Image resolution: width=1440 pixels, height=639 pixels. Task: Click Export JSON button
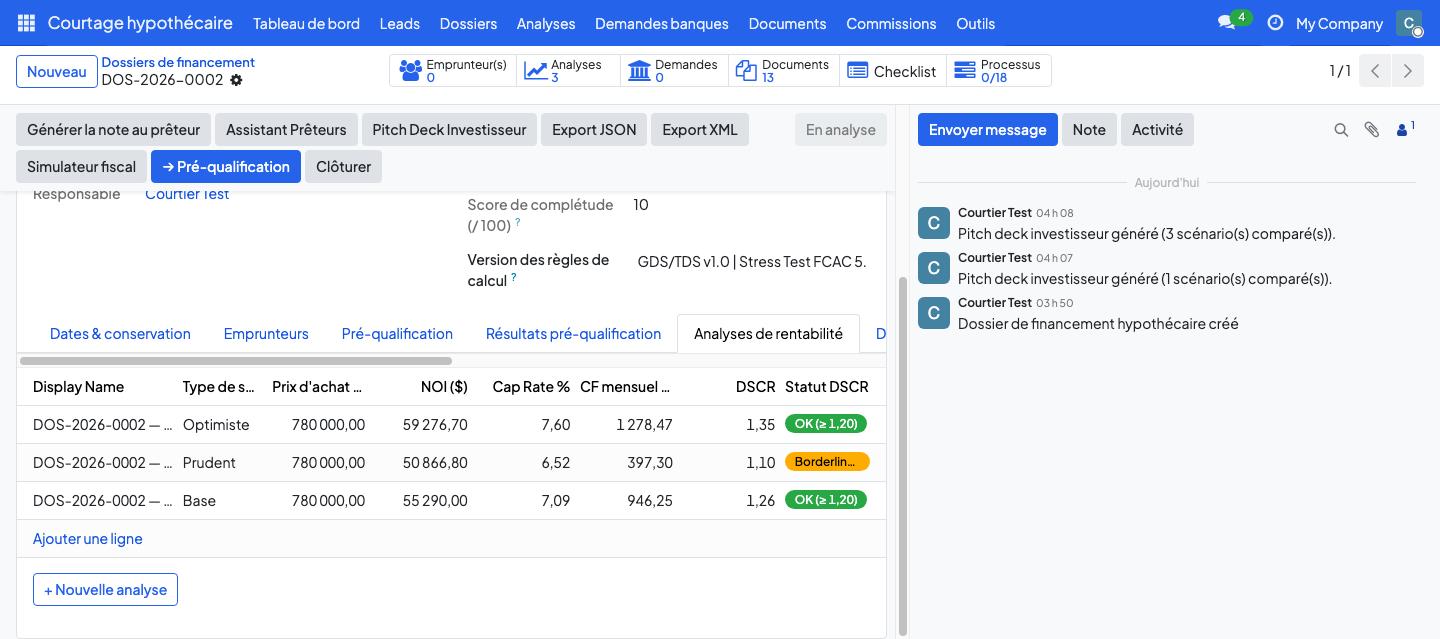tap(594, 130)
